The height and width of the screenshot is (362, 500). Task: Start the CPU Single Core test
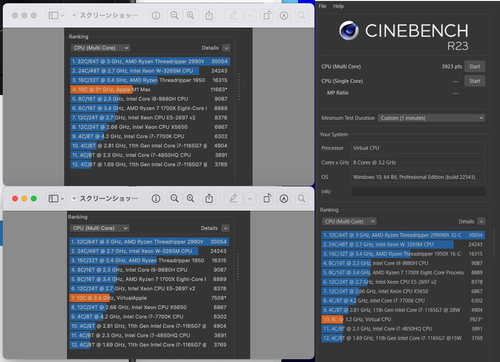point(475,81)
